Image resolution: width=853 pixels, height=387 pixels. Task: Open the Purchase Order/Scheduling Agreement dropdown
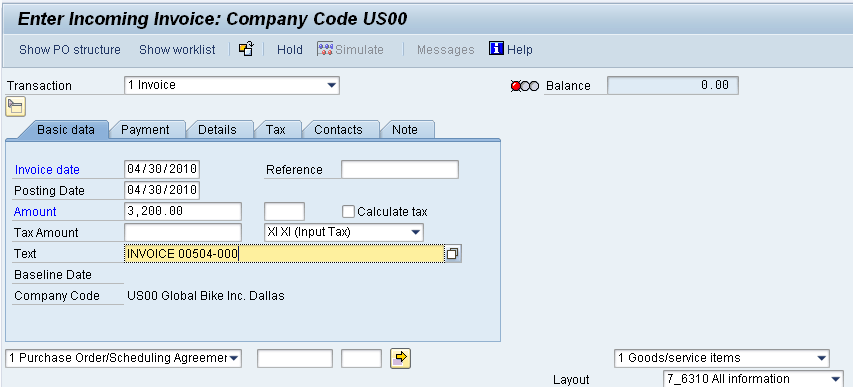[123, 358]
